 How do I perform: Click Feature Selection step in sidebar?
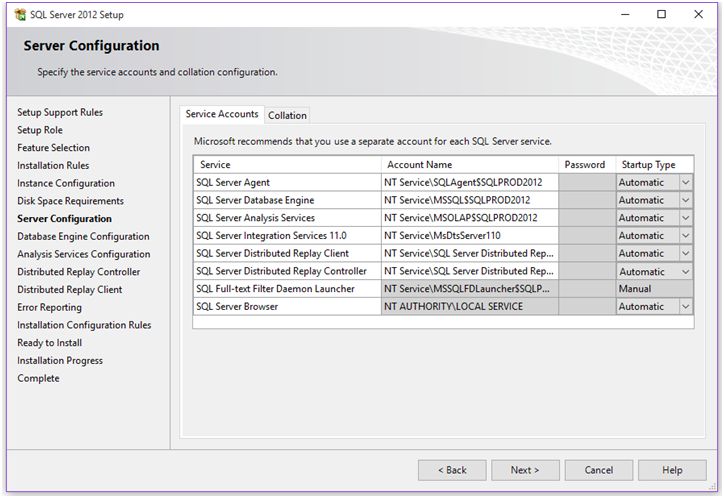(x=54, y=148)
